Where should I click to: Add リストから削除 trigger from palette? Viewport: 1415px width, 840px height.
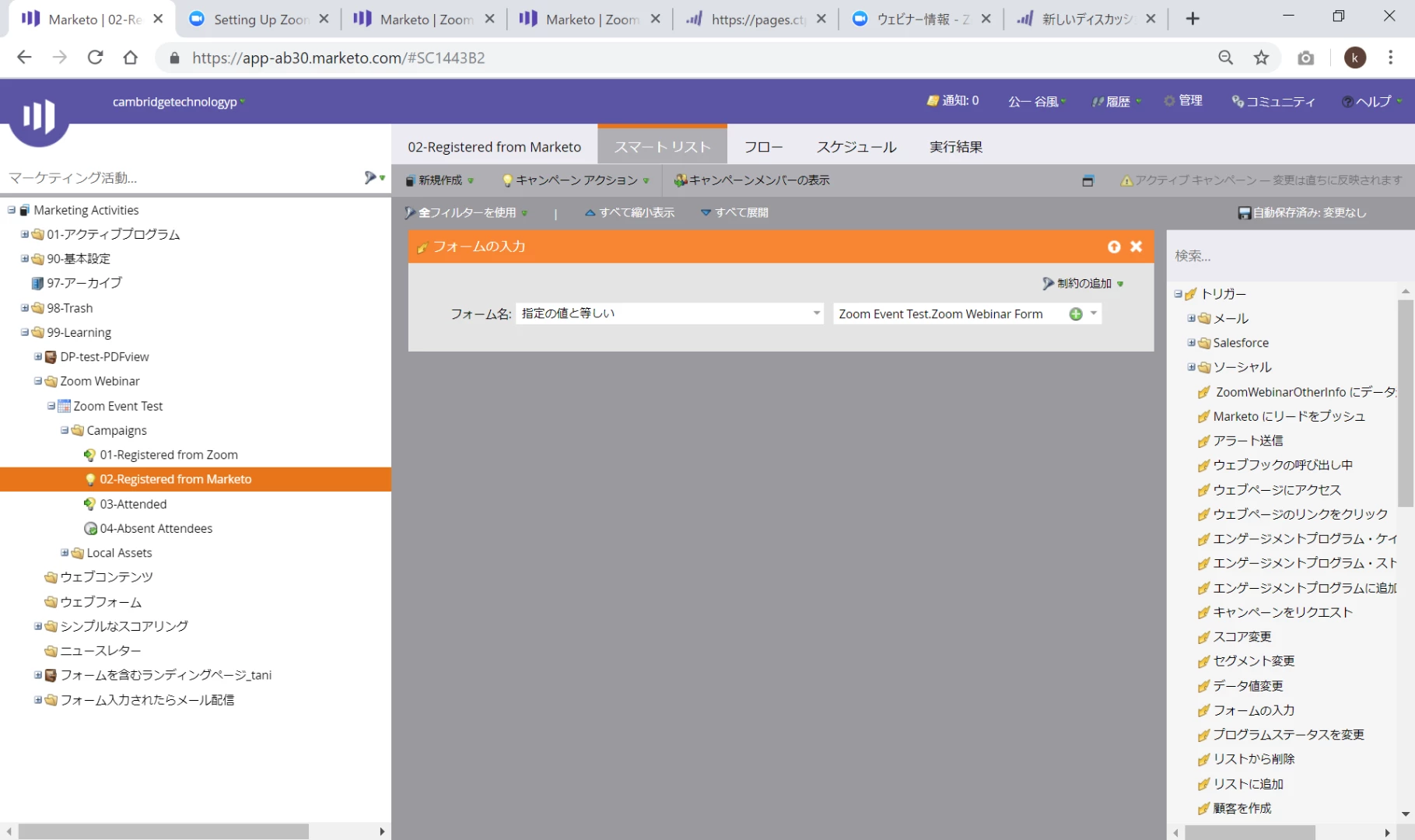pos(1253,759)
